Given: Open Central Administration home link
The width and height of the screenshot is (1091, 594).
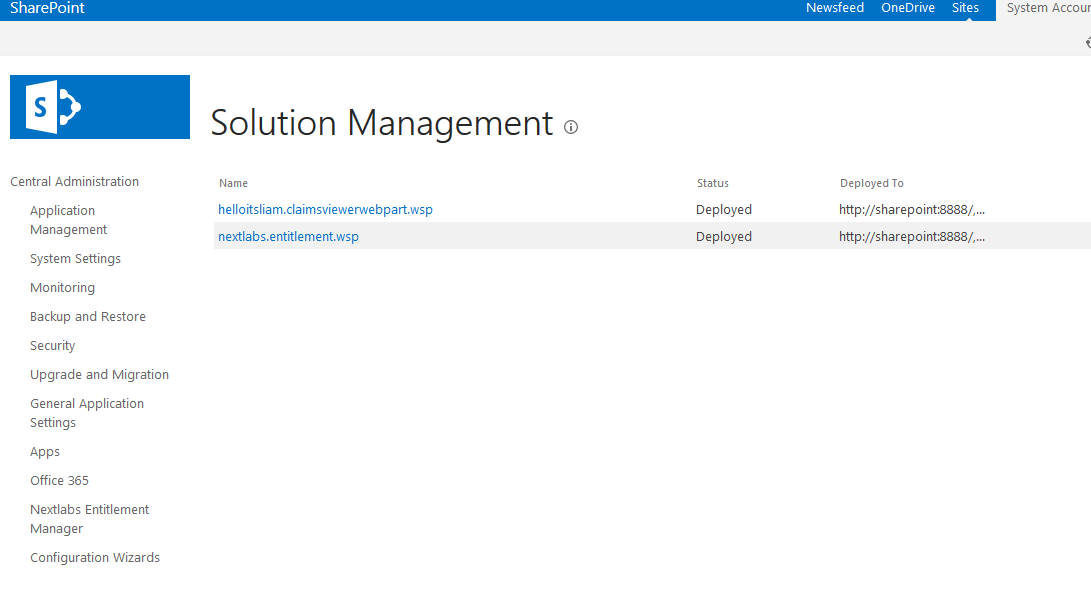Looking at the screenshot, I should click(x=74, y=182).
